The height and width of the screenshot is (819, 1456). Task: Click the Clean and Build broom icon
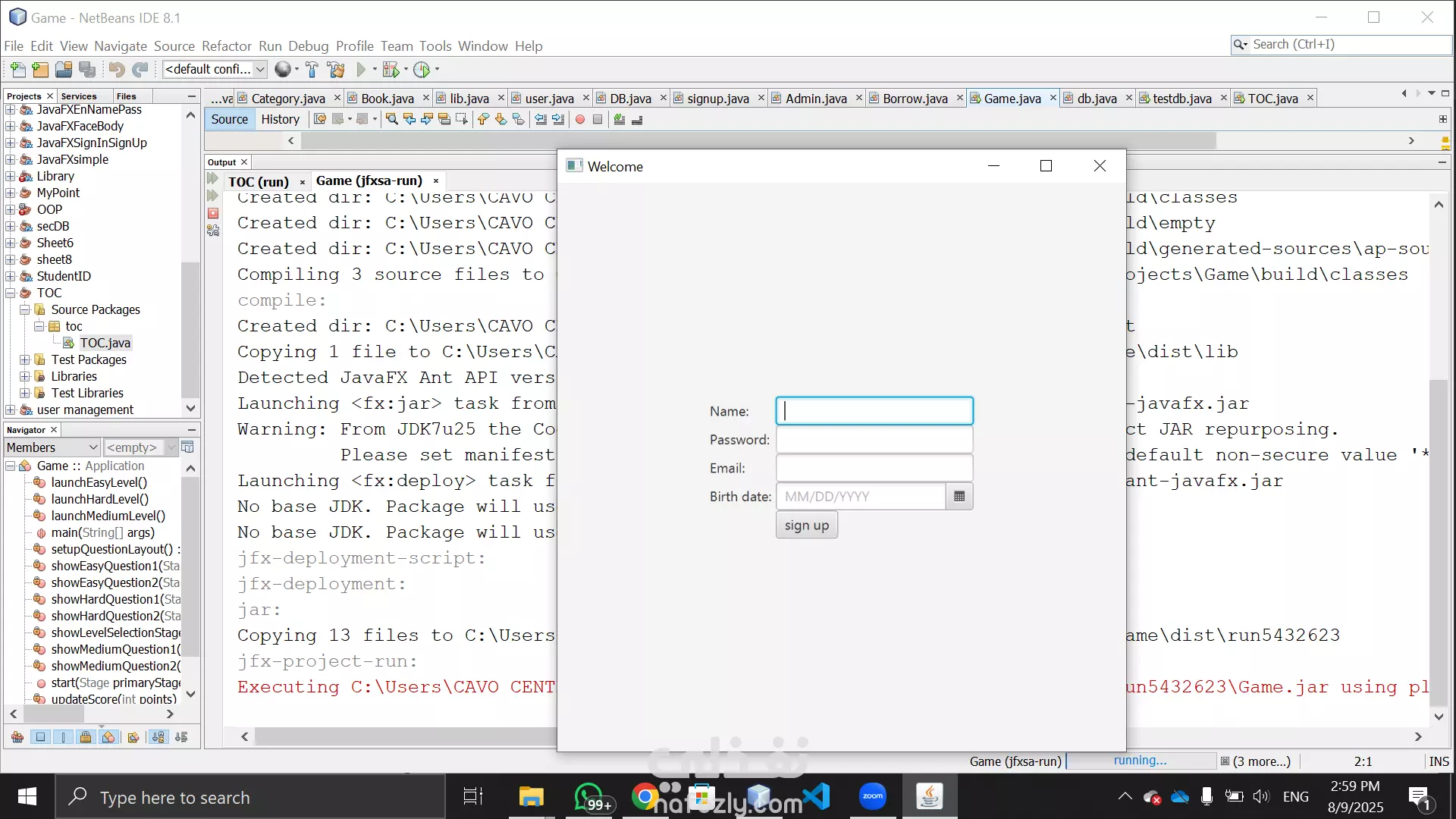tap(336, 70)
